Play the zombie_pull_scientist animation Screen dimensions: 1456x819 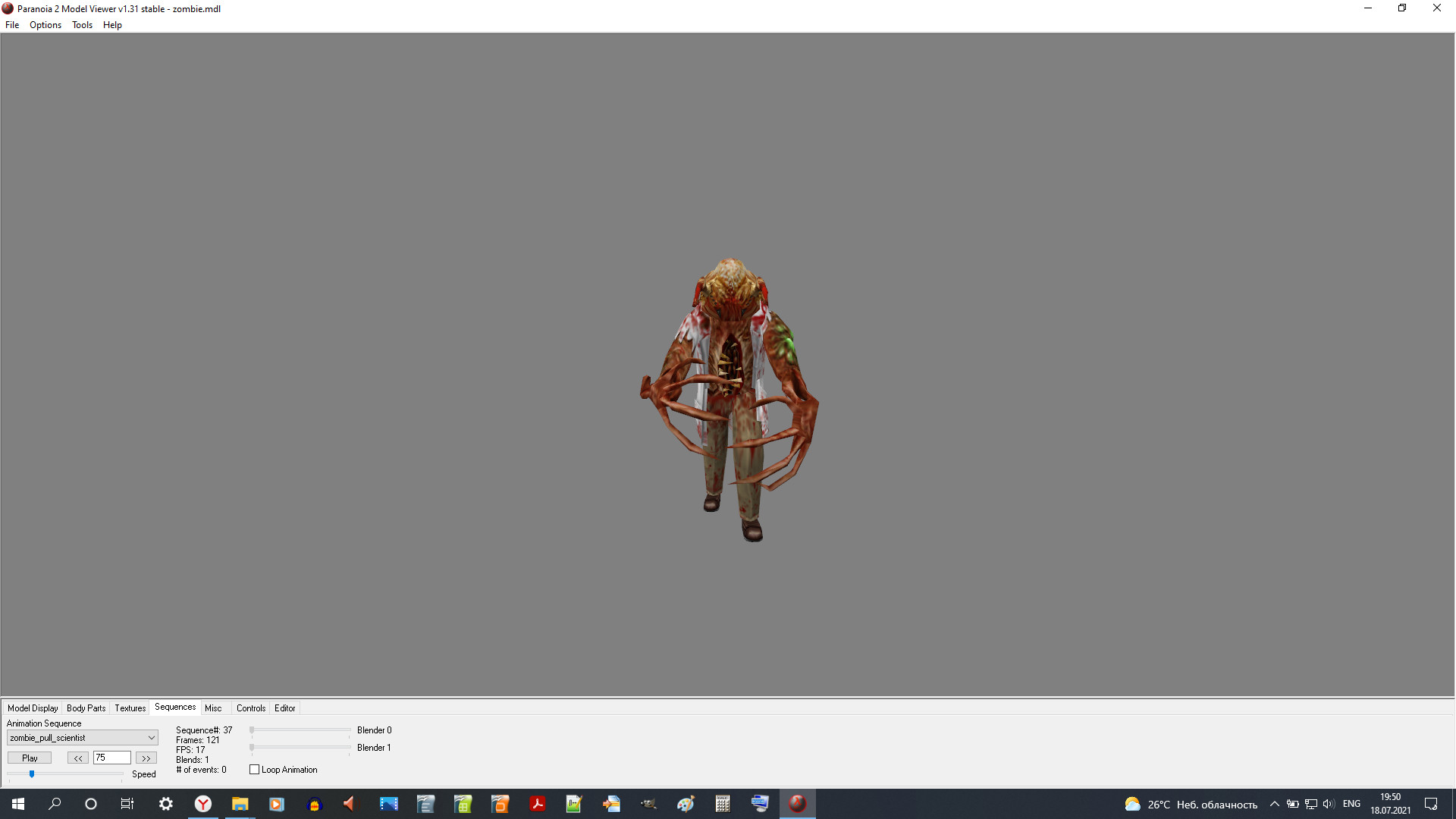(29, 757)
